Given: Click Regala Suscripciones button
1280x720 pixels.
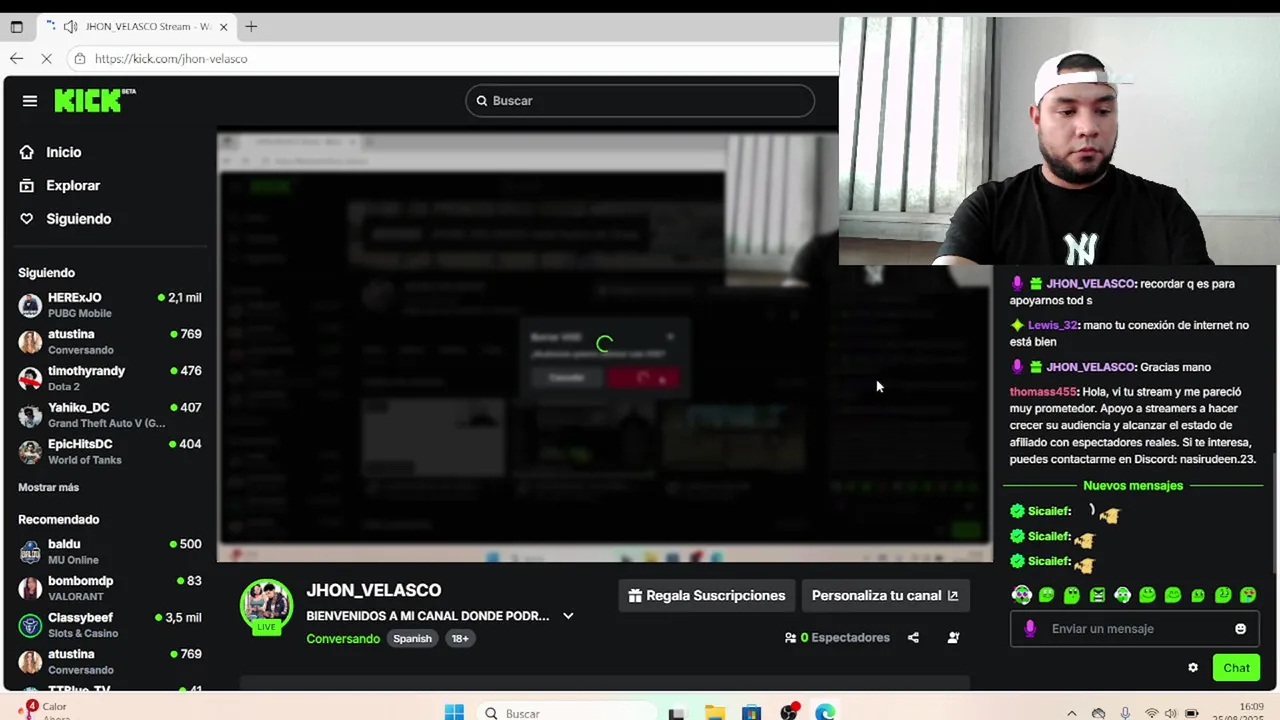Looking at the screenshot, I should pyautogui.click(x=706, y=595).
